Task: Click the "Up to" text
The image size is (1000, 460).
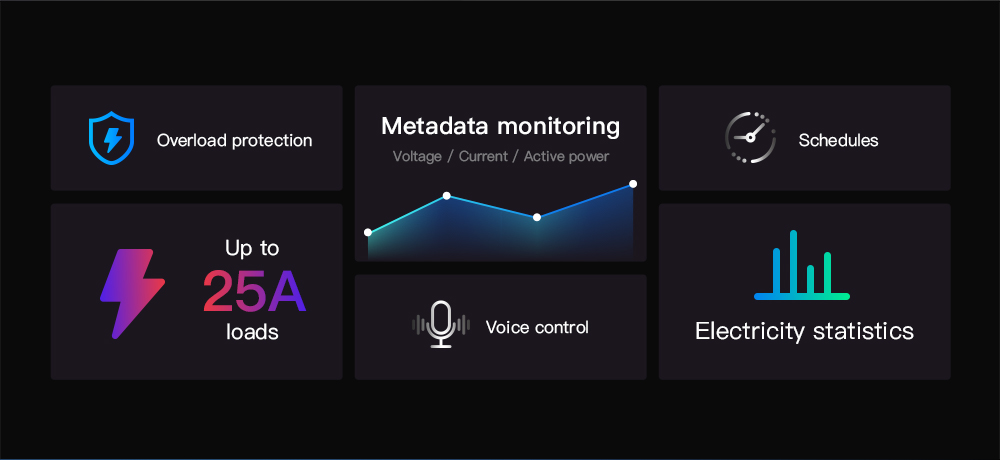Action: (x=252, y=247)
